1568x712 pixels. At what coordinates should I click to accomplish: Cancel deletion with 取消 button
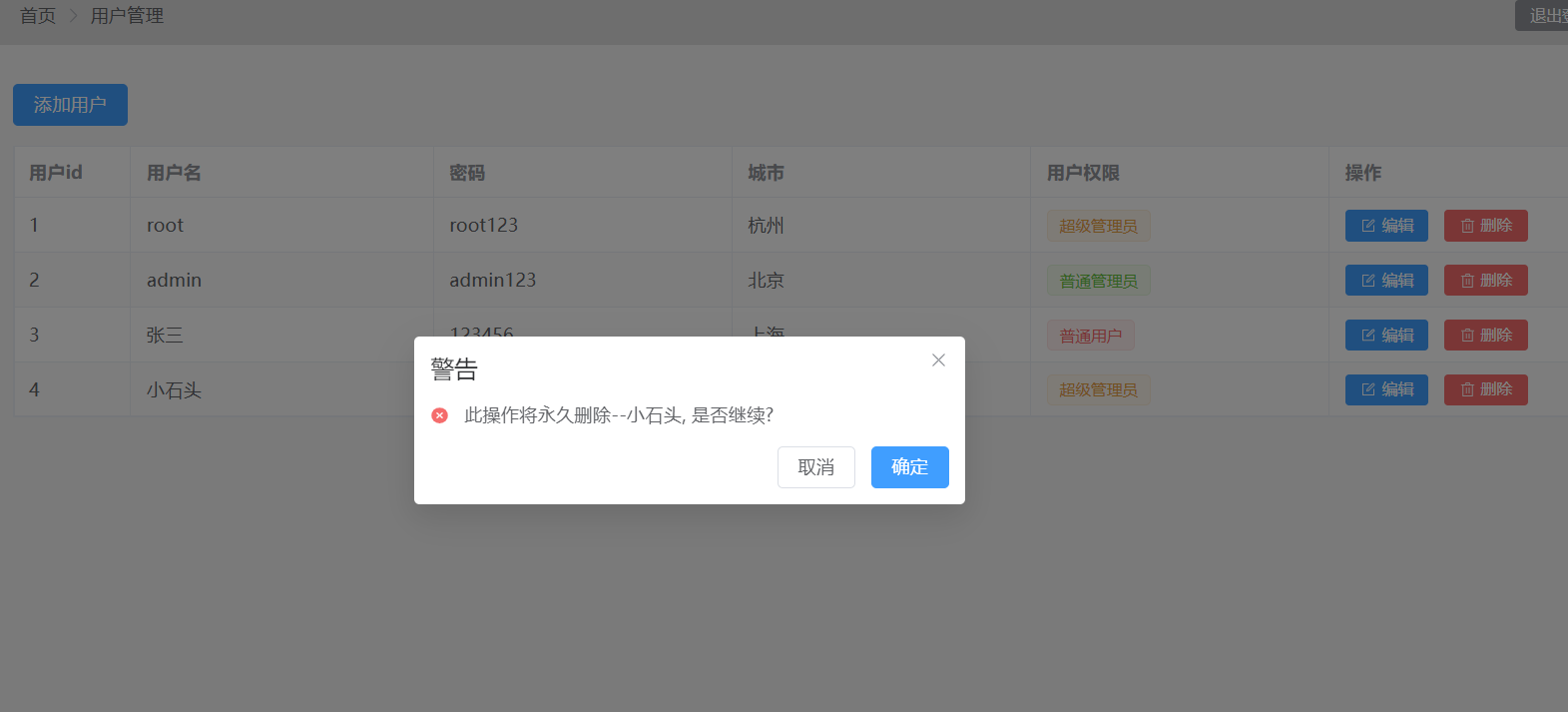815,467
